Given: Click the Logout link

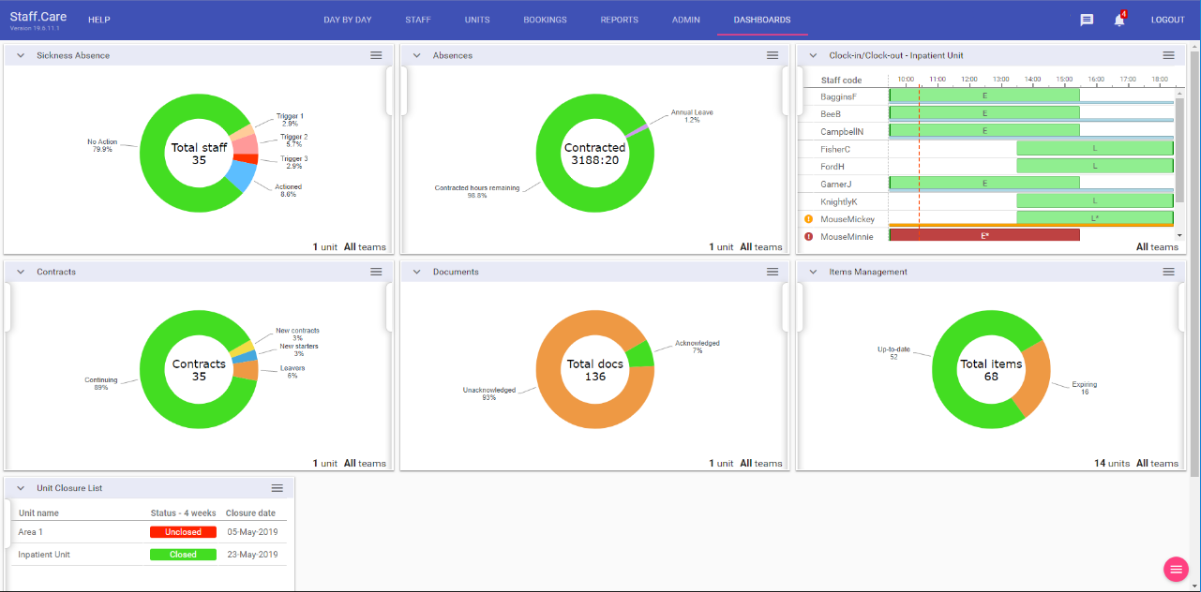Looking at the screenshot, I should (x=1167, y=20).
